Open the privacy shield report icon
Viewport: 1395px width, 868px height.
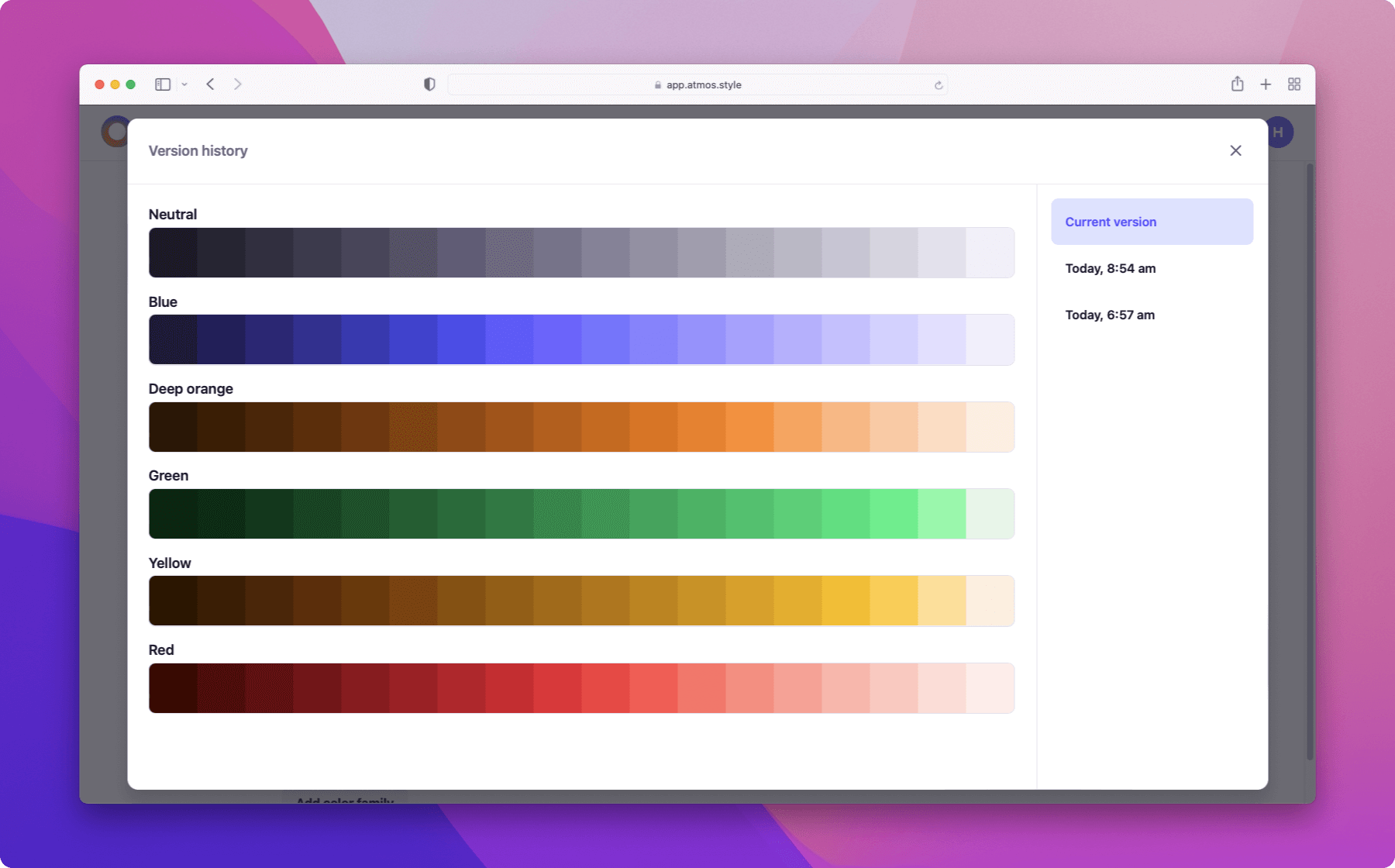click(x=429, y=84)
